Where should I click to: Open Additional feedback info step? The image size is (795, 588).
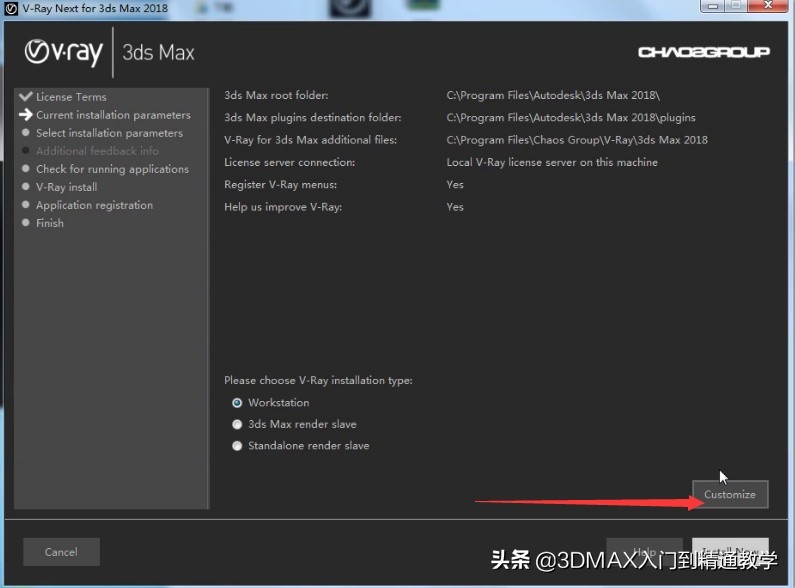pos(97,151)
